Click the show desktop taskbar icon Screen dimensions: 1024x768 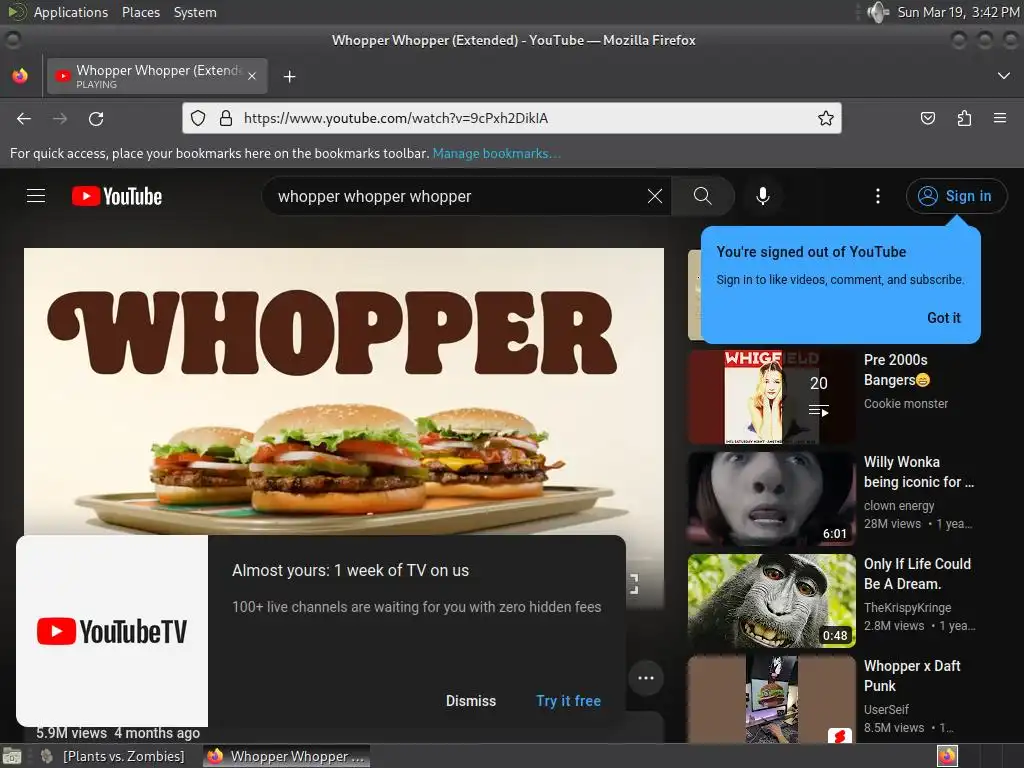pyautogui.click(x=12, y=756)
